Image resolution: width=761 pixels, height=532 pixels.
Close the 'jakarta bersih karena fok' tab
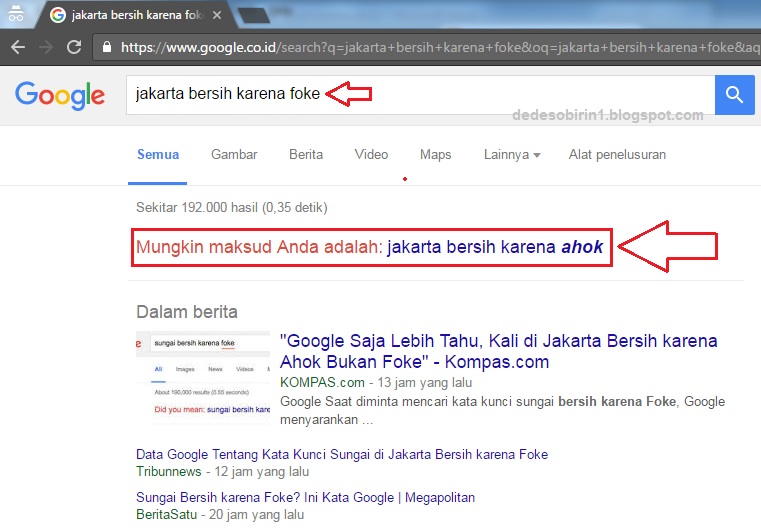tap(217, 15)
